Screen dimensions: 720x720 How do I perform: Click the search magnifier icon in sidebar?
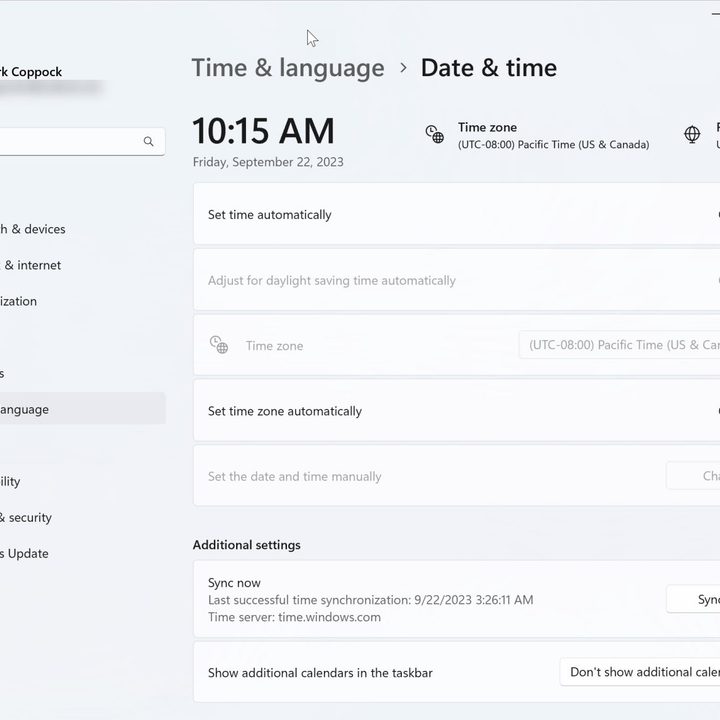(148, 141)
